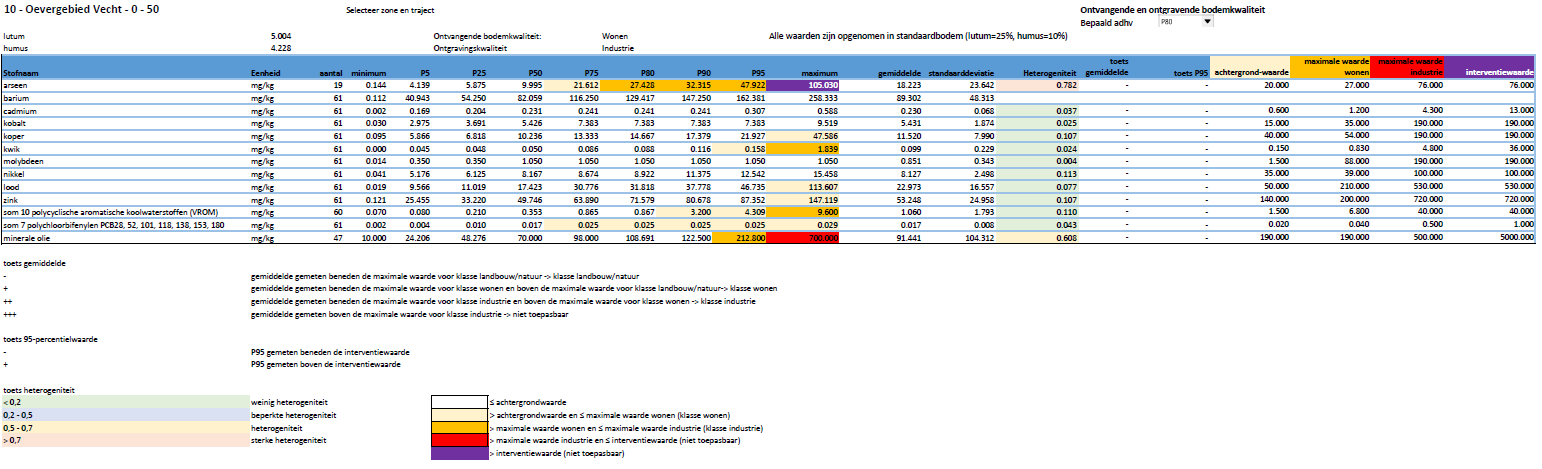Select the lutum value 5.004 cell
1542x469 pixels.
tap(281, 35)
